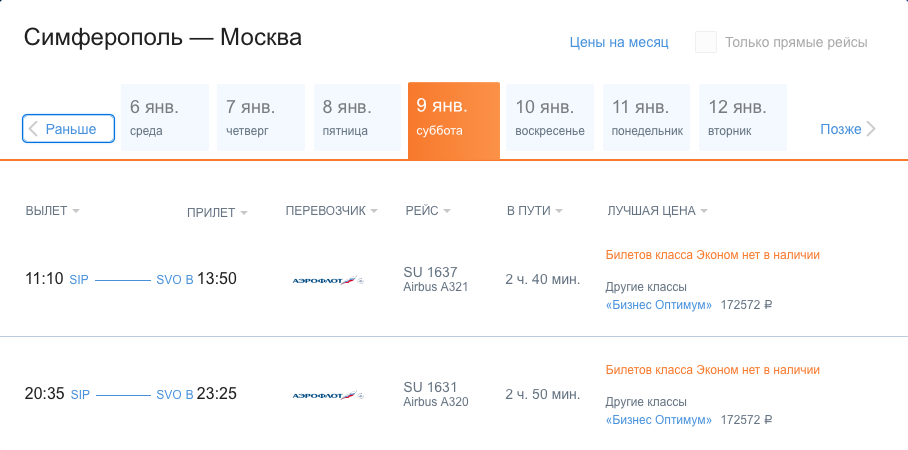Screen dimensions: 908x450
Task: Enable Только прямые рейсы checkbox
Action: [x=706, y=42]
